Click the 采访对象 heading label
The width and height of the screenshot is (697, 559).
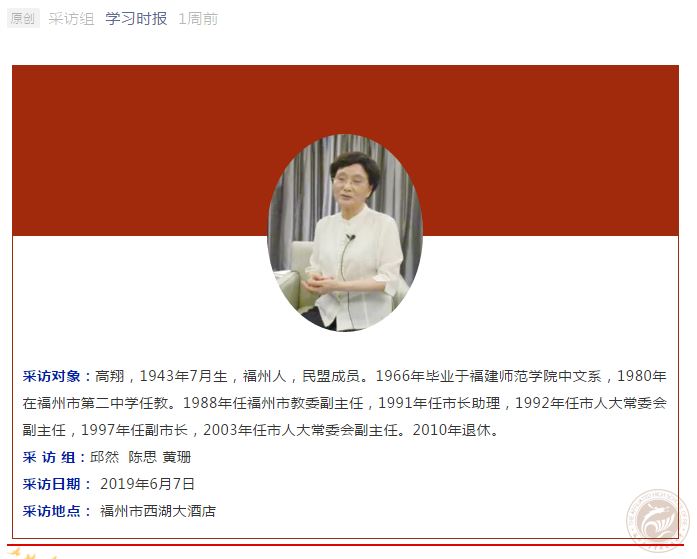52,376
